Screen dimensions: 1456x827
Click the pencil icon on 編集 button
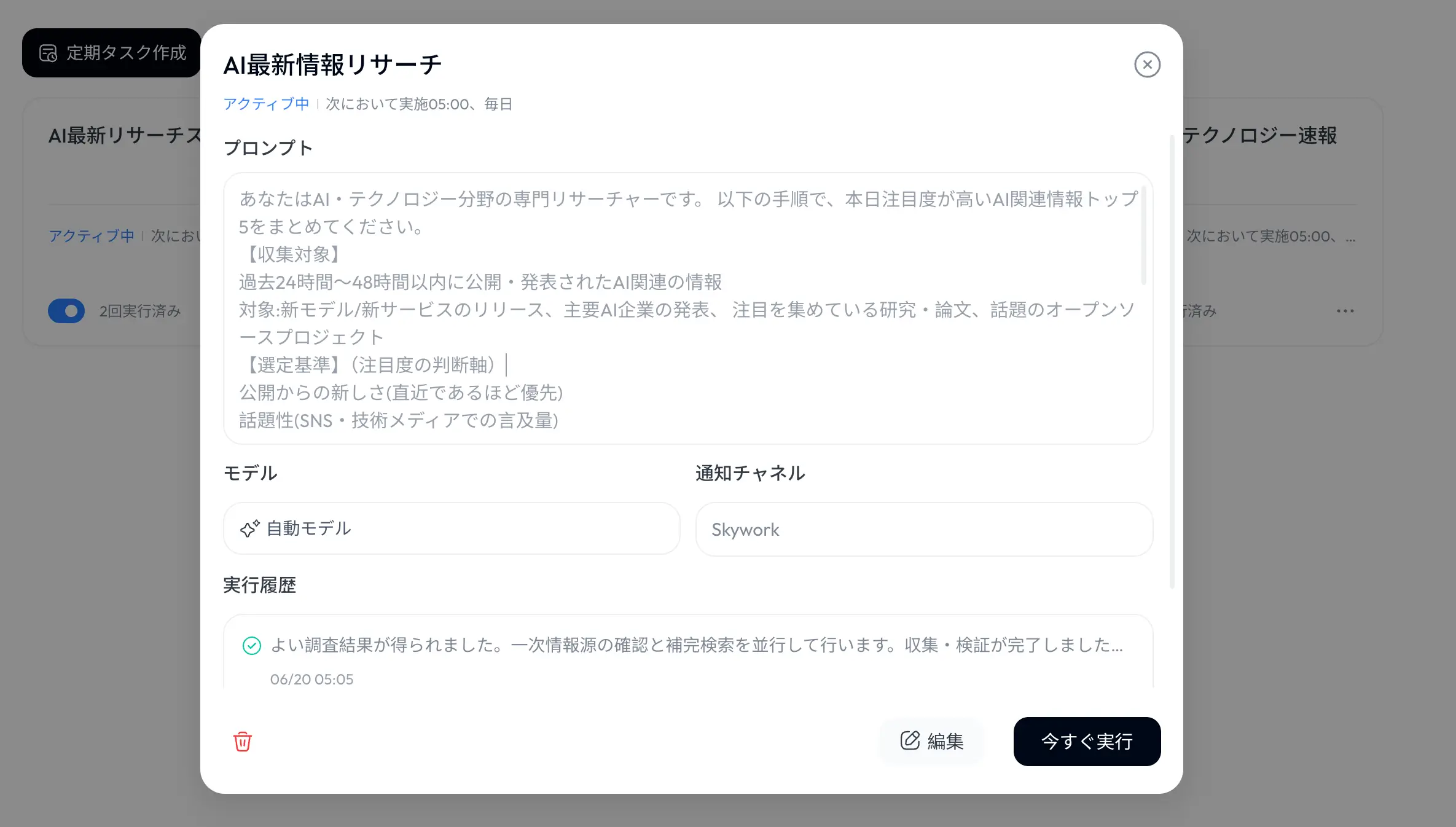(x=910, y=740)
